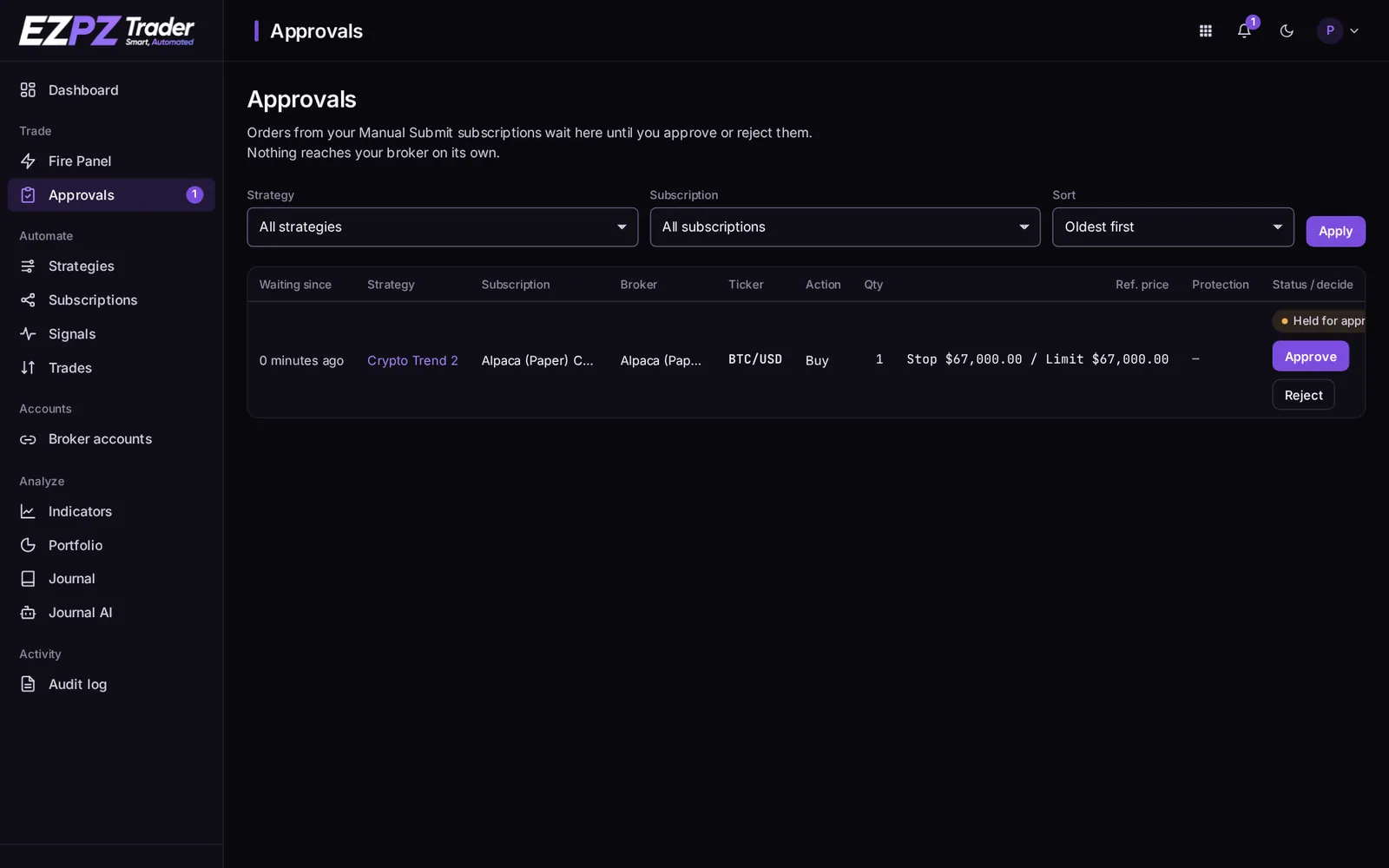Click the Journal book icon
Image resolution: width=1389 pixels, height=868 pixels.
coord(28,579)
